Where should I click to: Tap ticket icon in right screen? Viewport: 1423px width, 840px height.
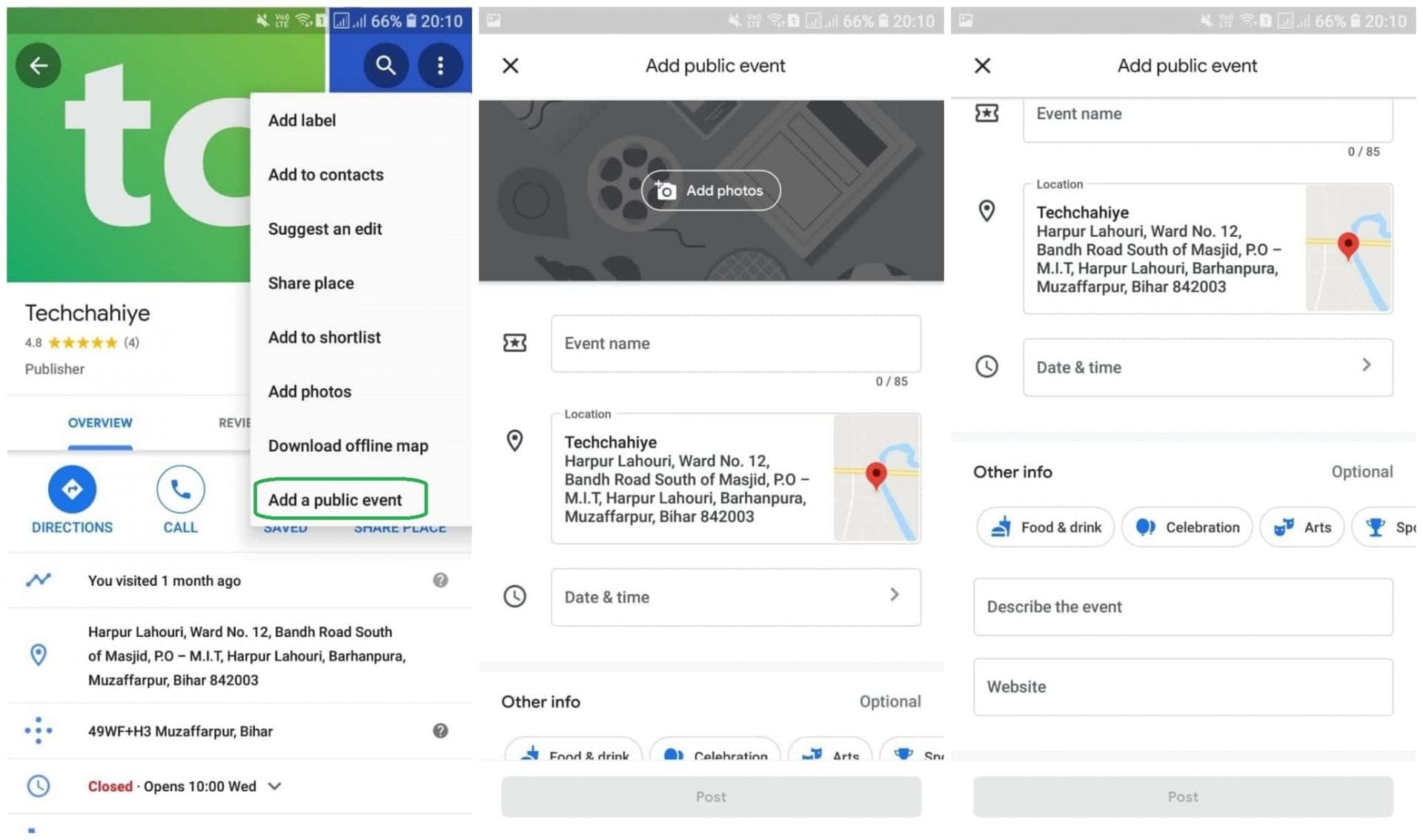pyautogui.click(x=986, y=113)
